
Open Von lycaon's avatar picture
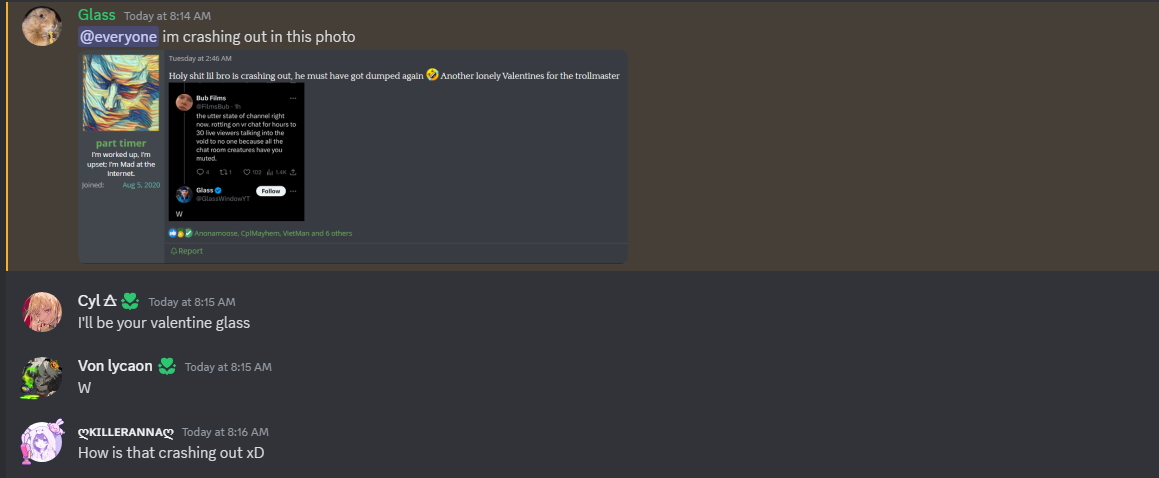coord(41,377)
